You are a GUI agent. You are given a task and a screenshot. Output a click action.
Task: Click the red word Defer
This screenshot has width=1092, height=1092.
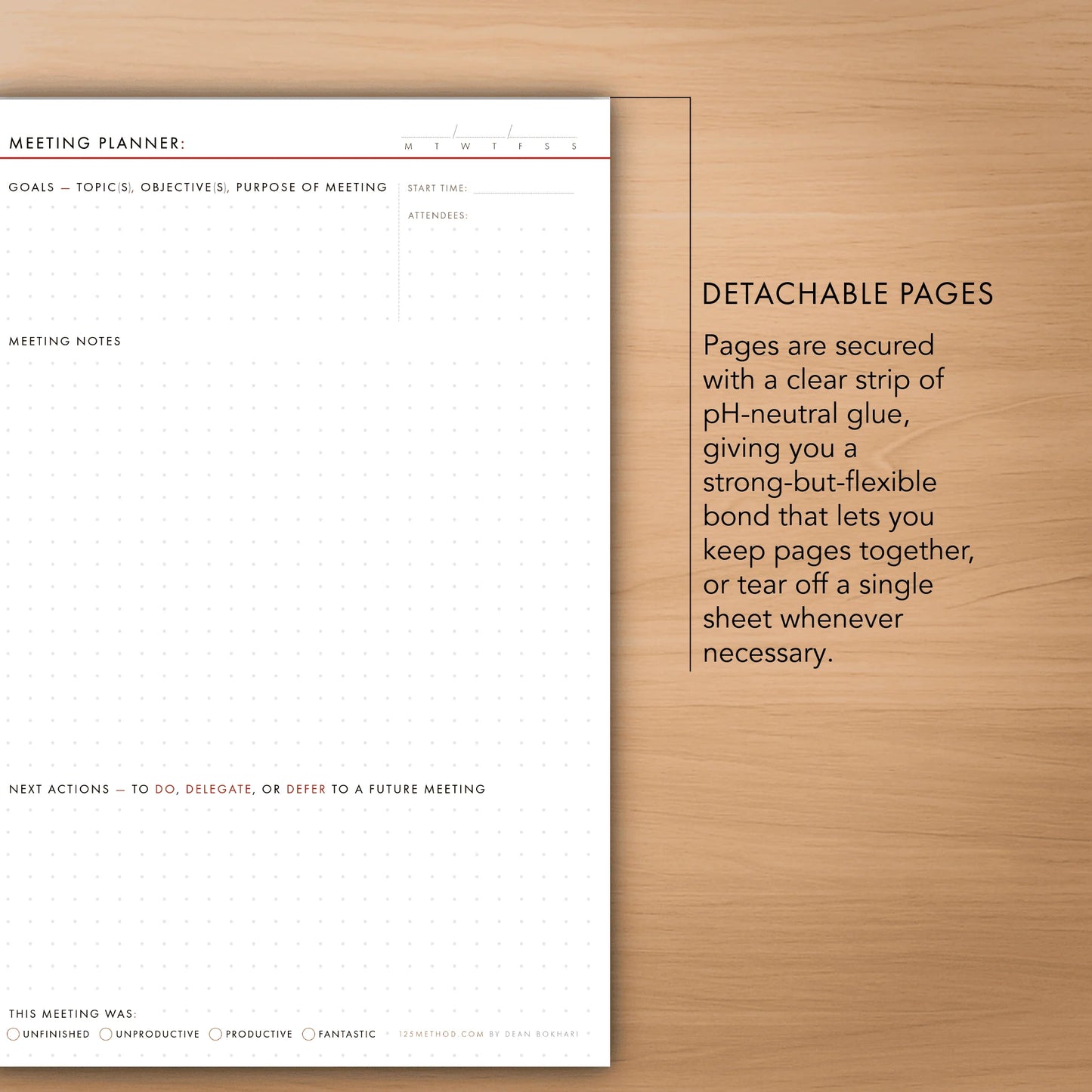click(306, 789)
